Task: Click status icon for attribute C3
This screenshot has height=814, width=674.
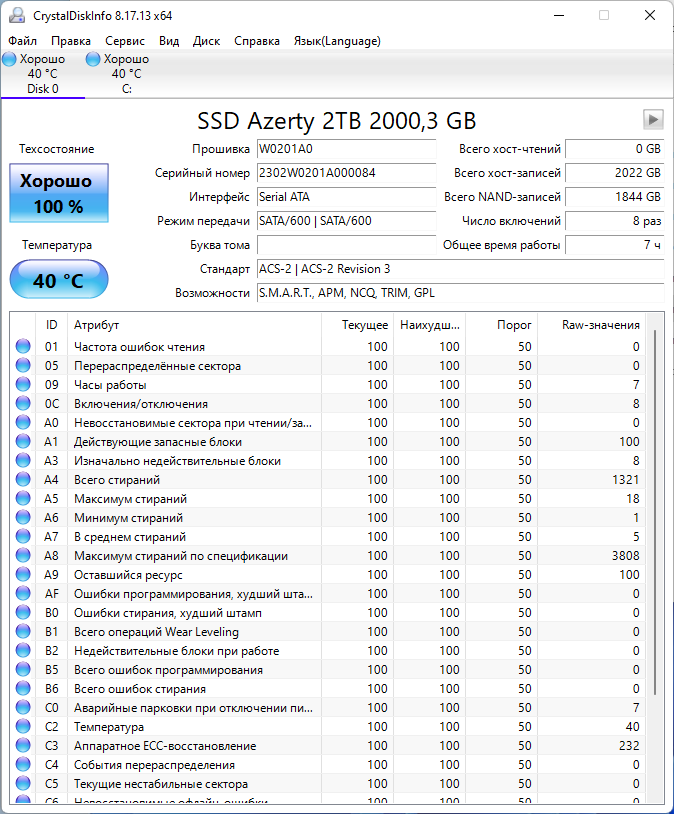Action: tap(23, 745)
